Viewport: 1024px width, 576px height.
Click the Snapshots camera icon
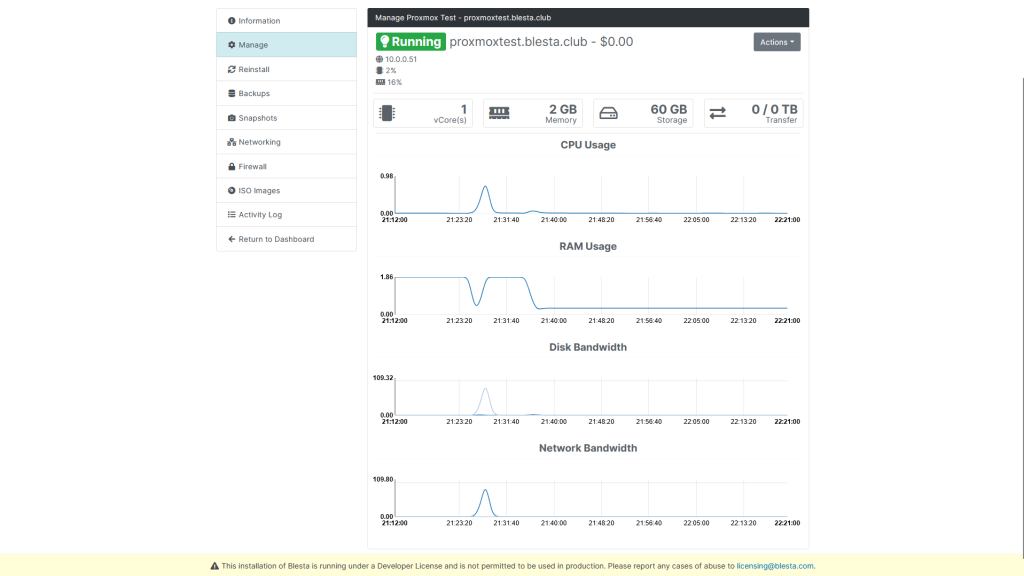[232, 118]
